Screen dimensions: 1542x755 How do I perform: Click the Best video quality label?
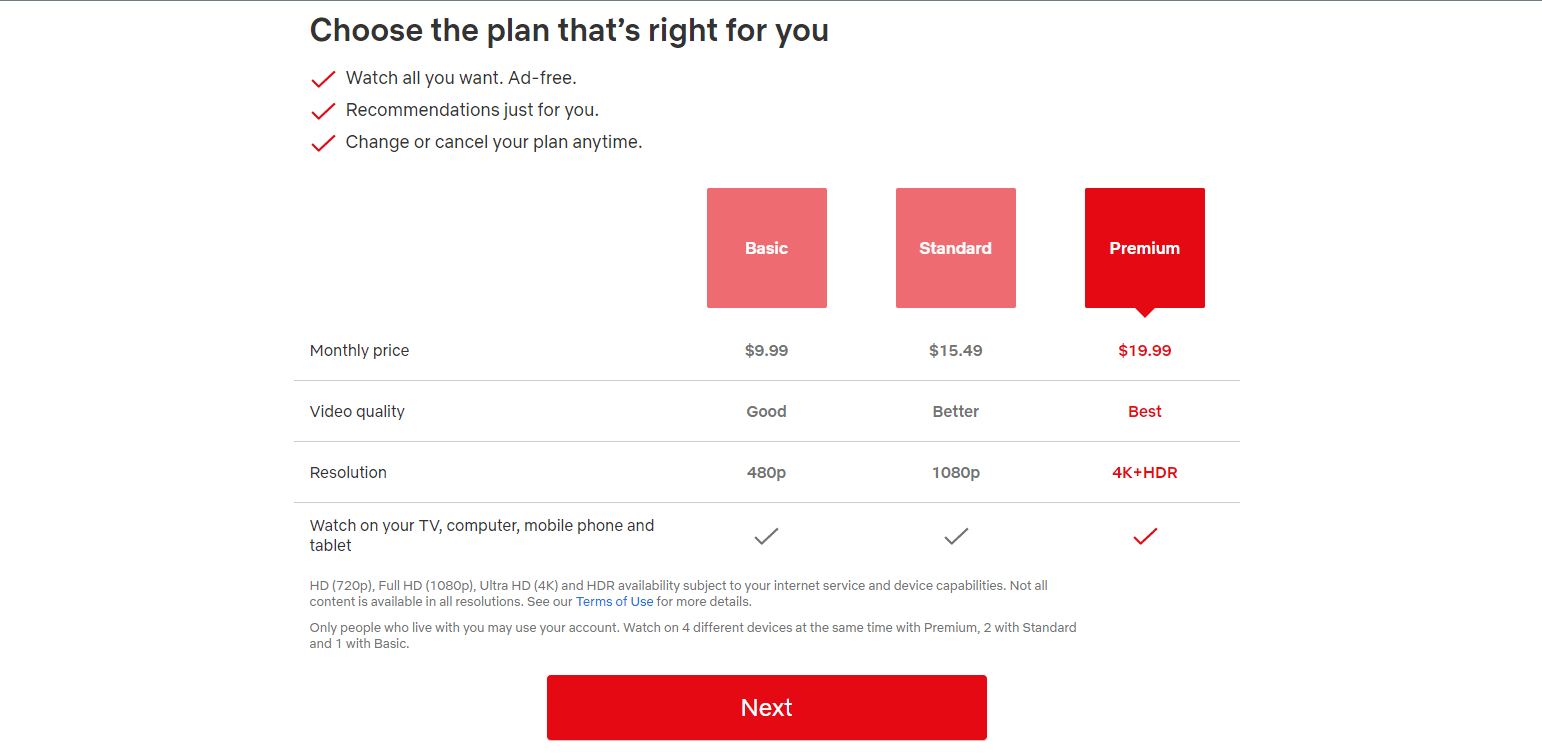click(1145, 412)
